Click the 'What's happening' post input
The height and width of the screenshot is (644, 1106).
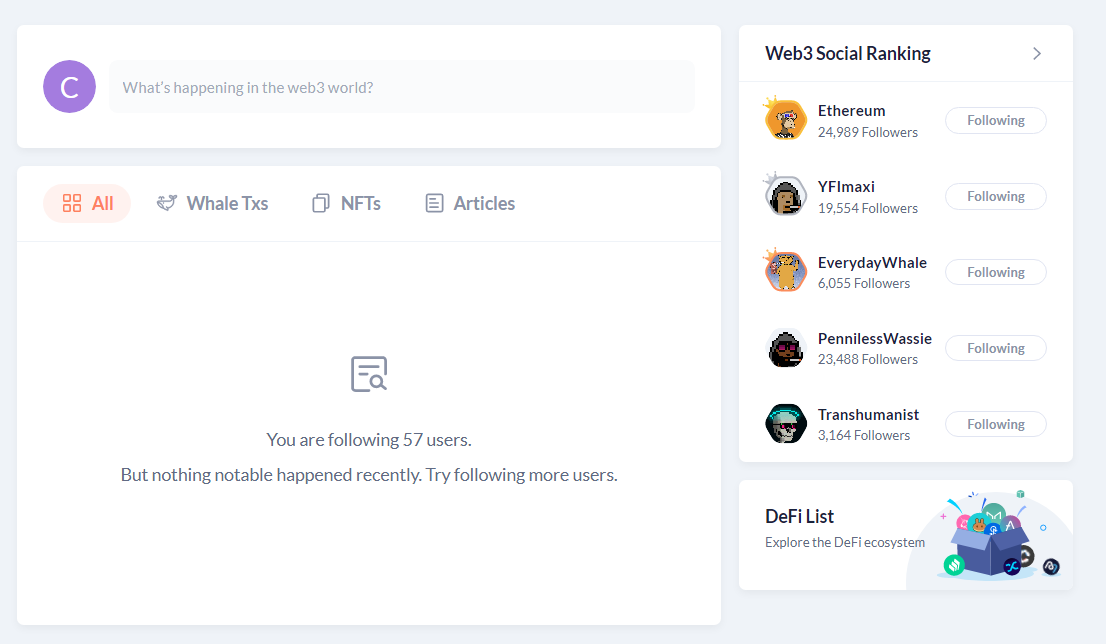(402, 87)
